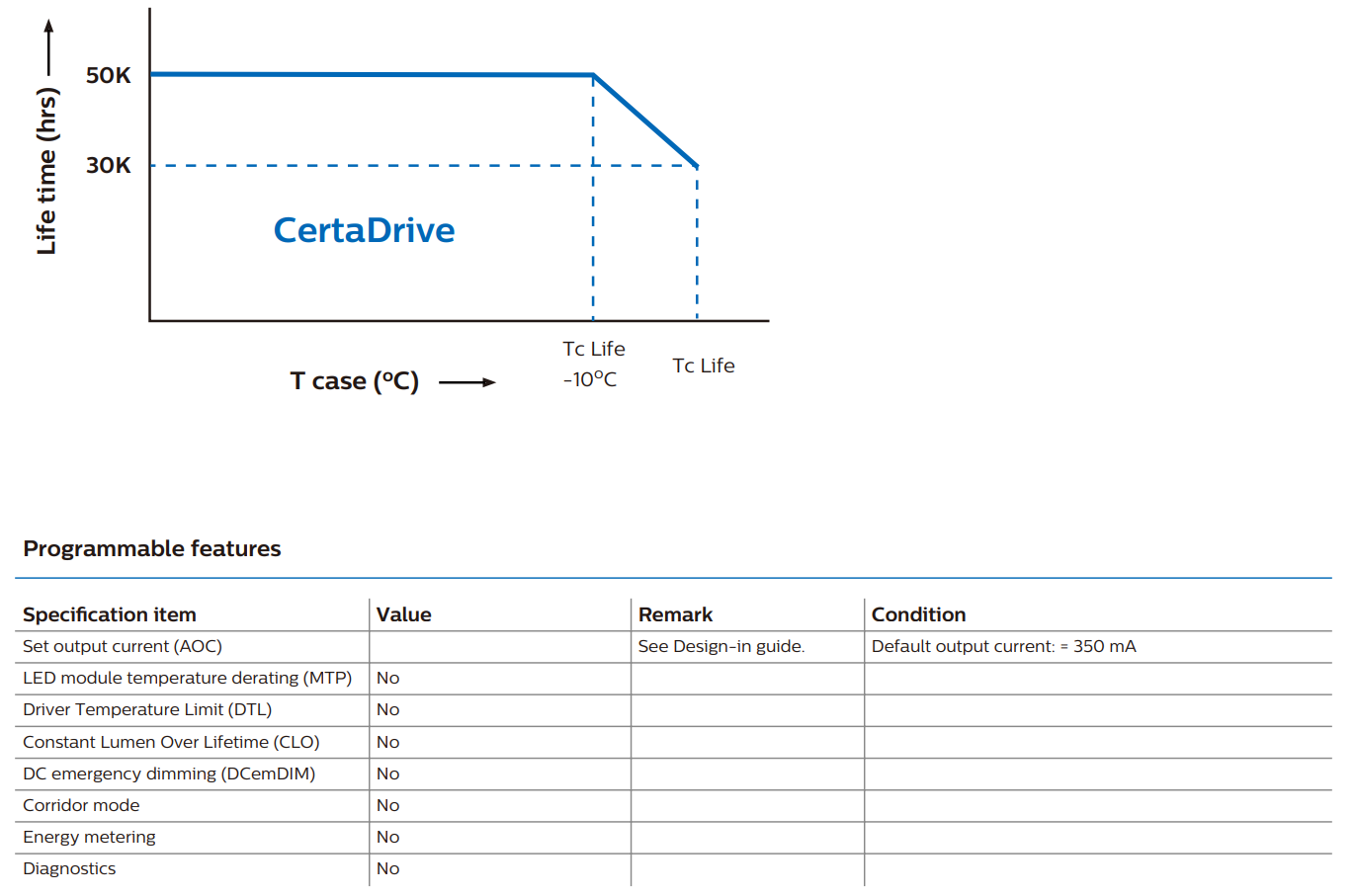The height and width of the screenshot is (896, 1356).
Task: Click the 'Tc Life -10°C' axis label
Action: tap(594, 364)
